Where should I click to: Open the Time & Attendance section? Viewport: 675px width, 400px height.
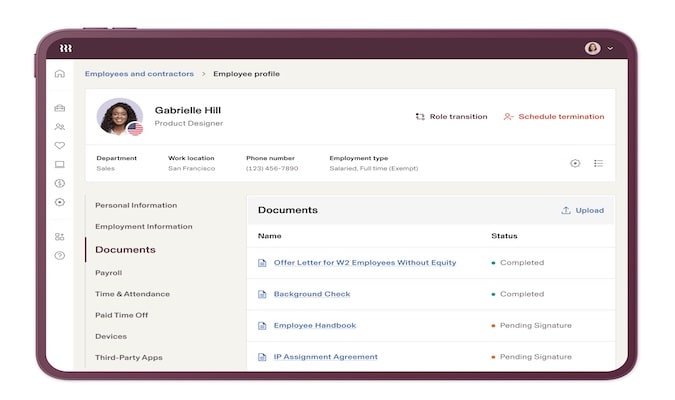point(132,294)
